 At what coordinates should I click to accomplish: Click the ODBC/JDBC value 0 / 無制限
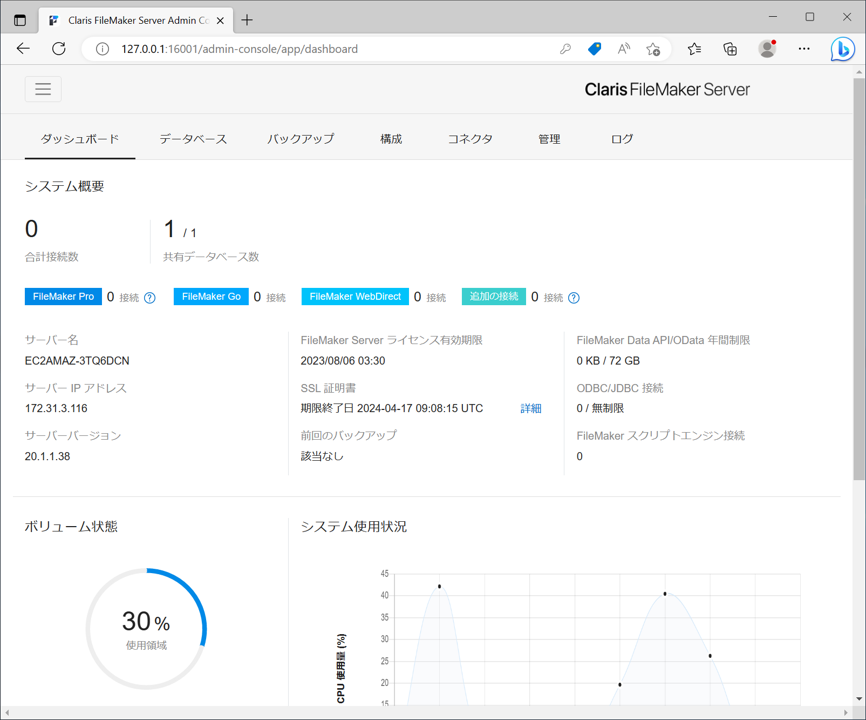[x=600, y=408]
